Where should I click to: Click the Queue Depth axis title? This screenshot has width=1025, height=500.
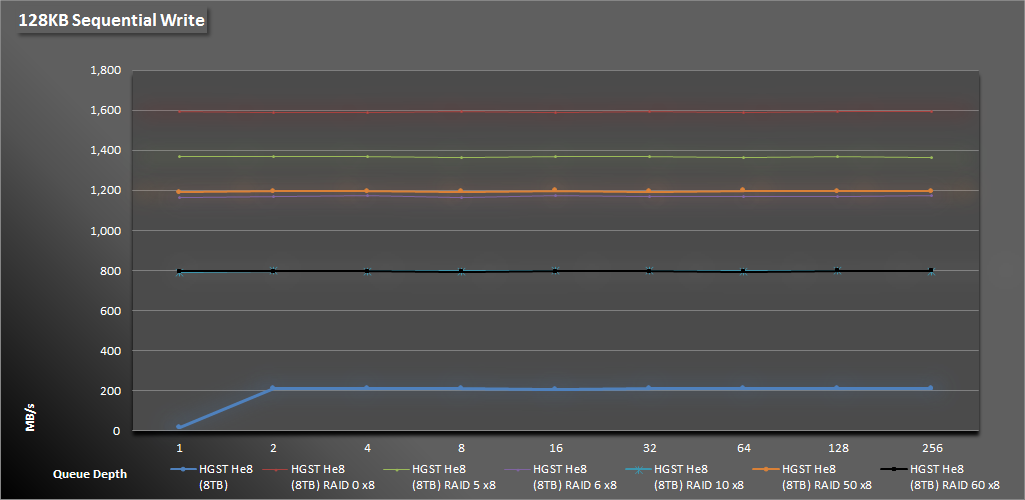(x=90, y=475)
